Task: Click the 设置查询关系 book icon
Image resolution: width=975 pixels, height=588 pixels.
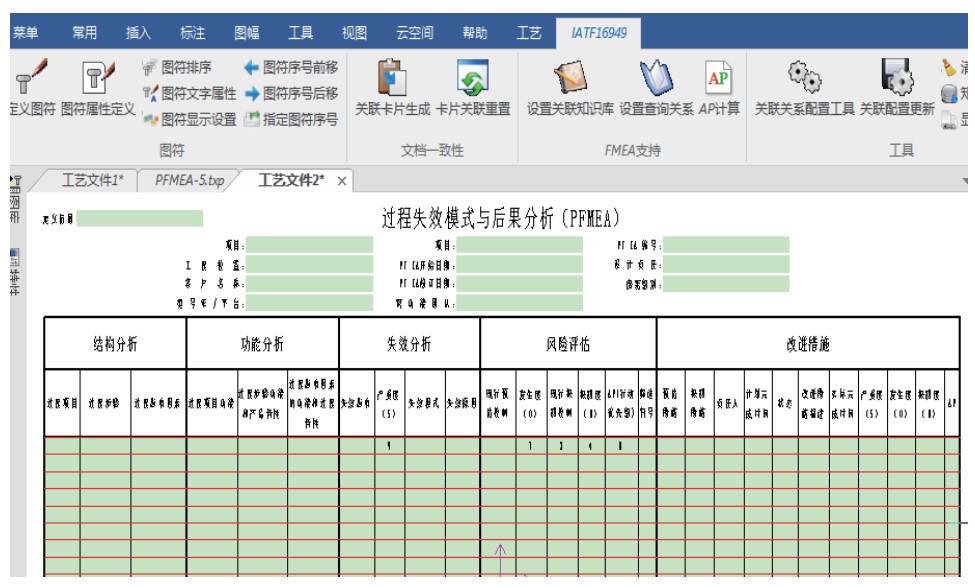Action: click(x=656, y=78)
